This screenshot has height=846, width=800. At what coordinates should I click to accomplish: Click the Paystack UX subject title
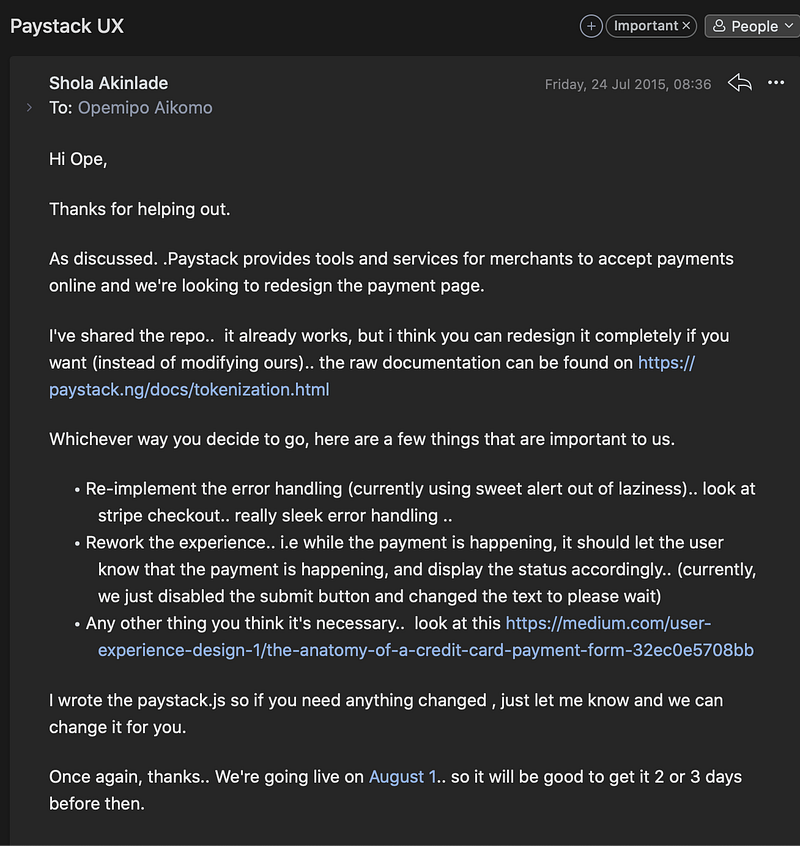pos(67,26)
